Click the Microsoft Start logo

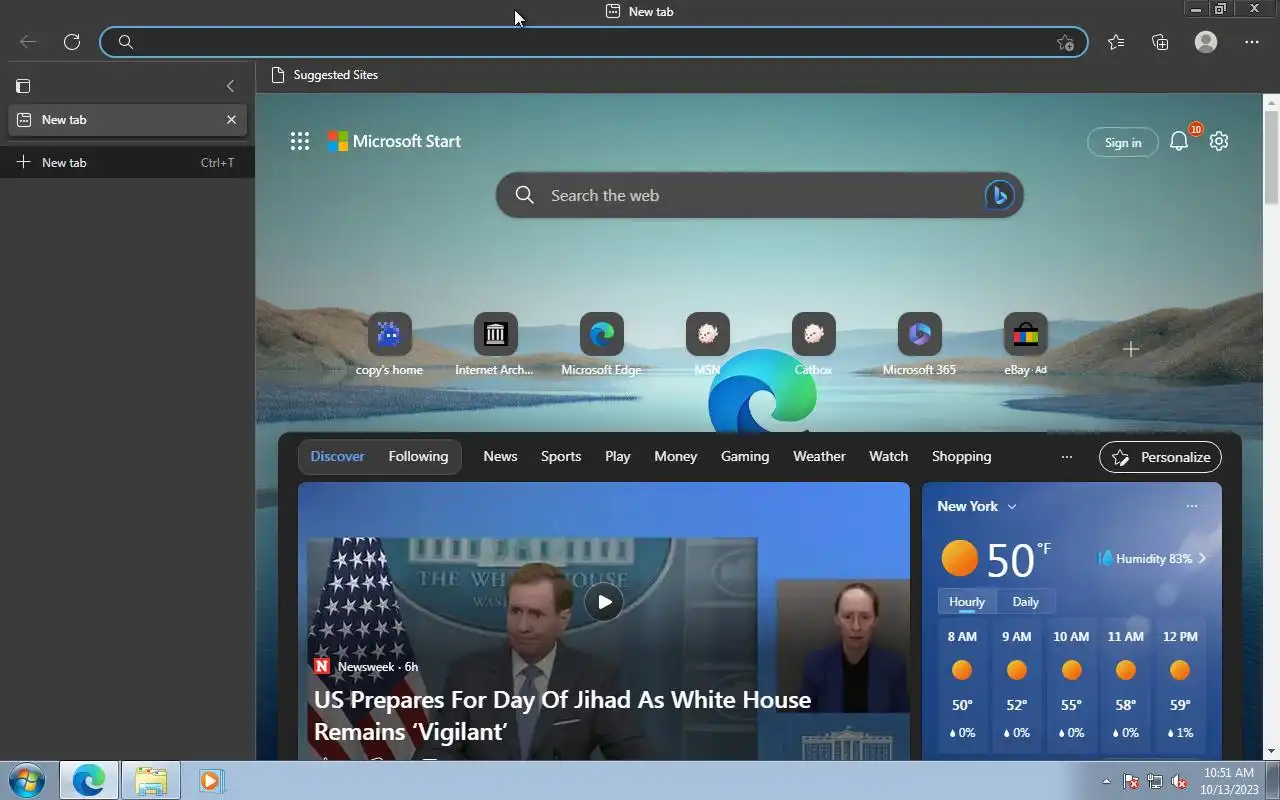click(x=394, y=141)
